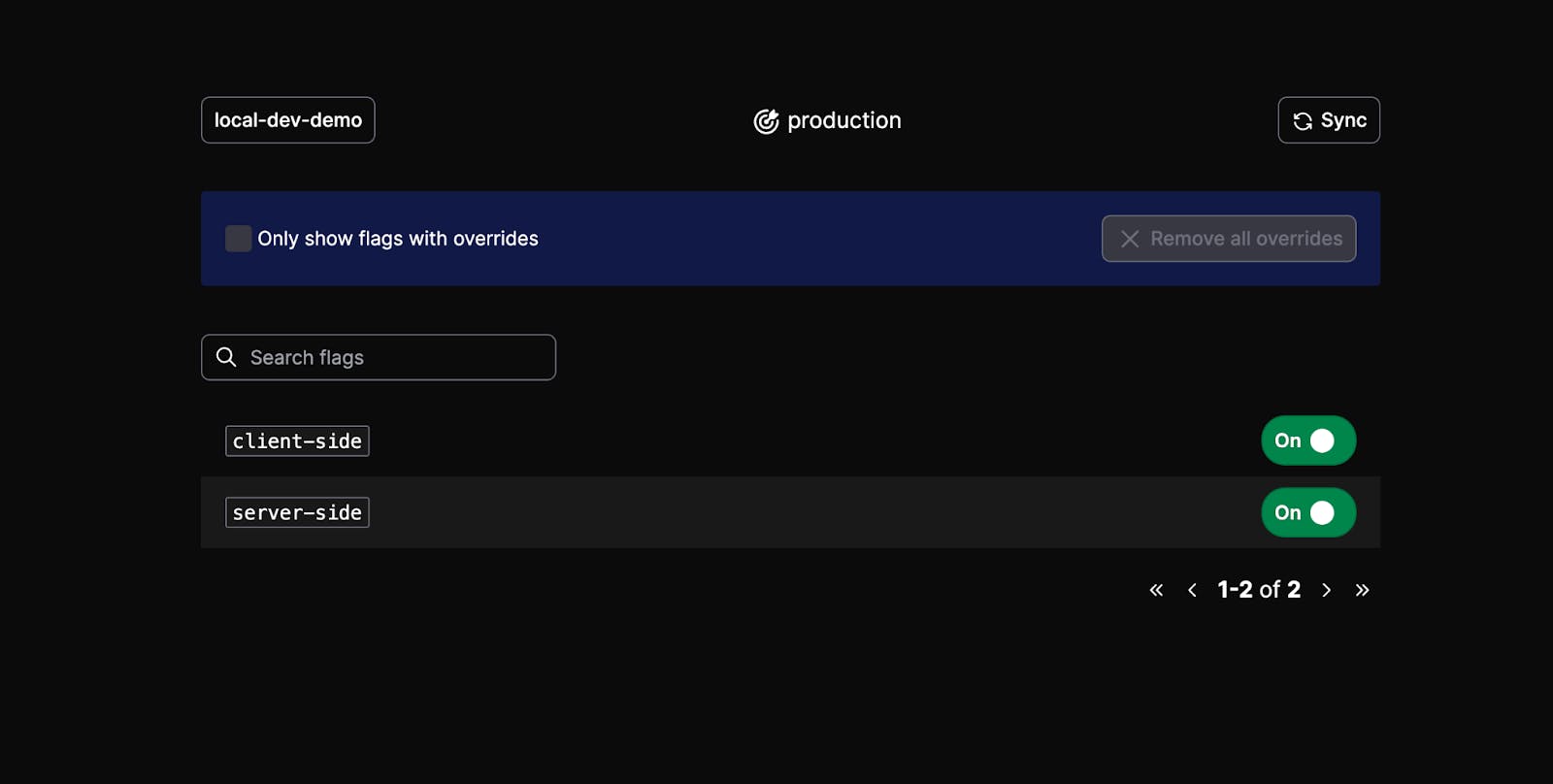Go to the previous page of flags

point(1192,590)
